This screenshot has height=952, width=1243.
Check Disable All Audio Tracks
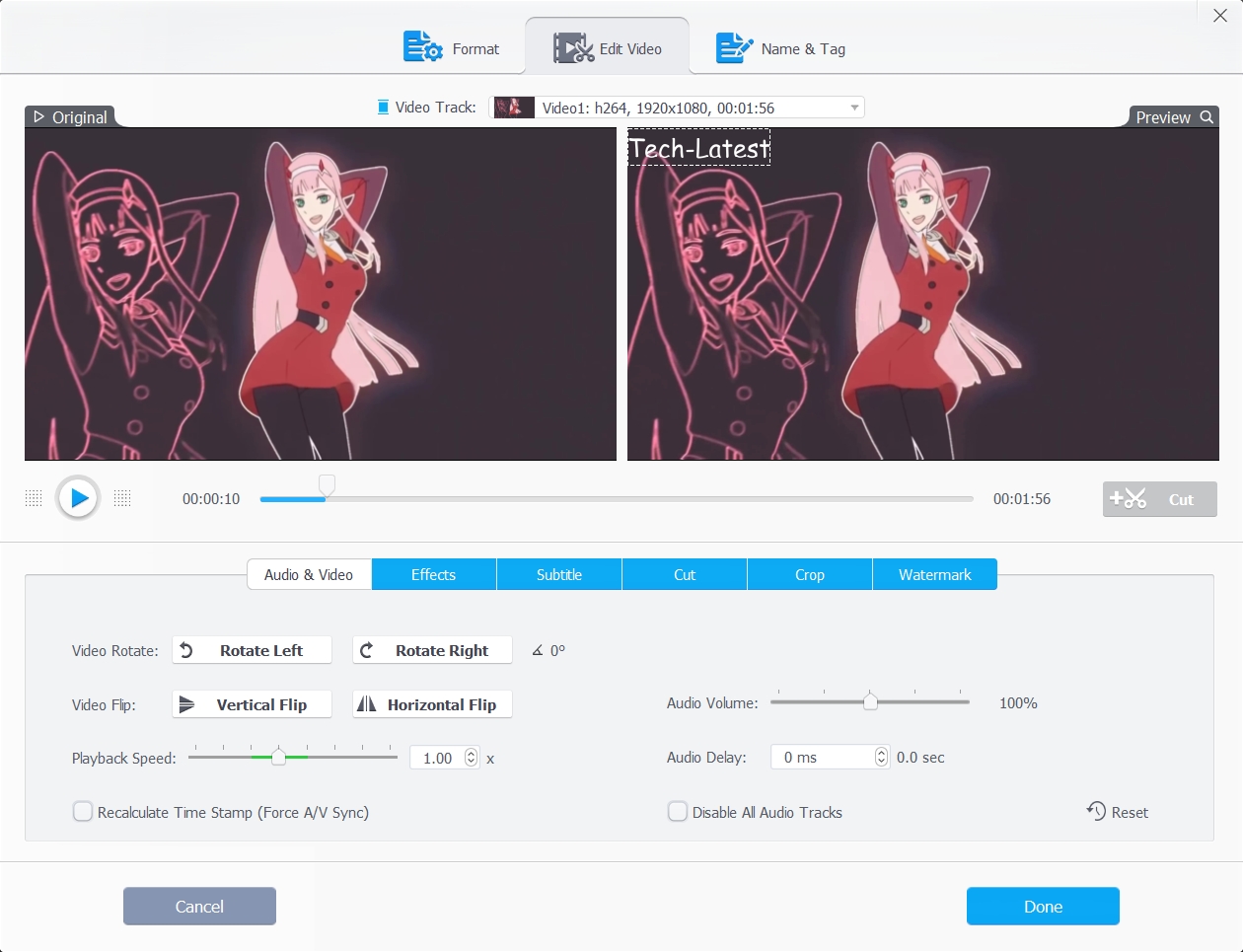coord(678,812)
